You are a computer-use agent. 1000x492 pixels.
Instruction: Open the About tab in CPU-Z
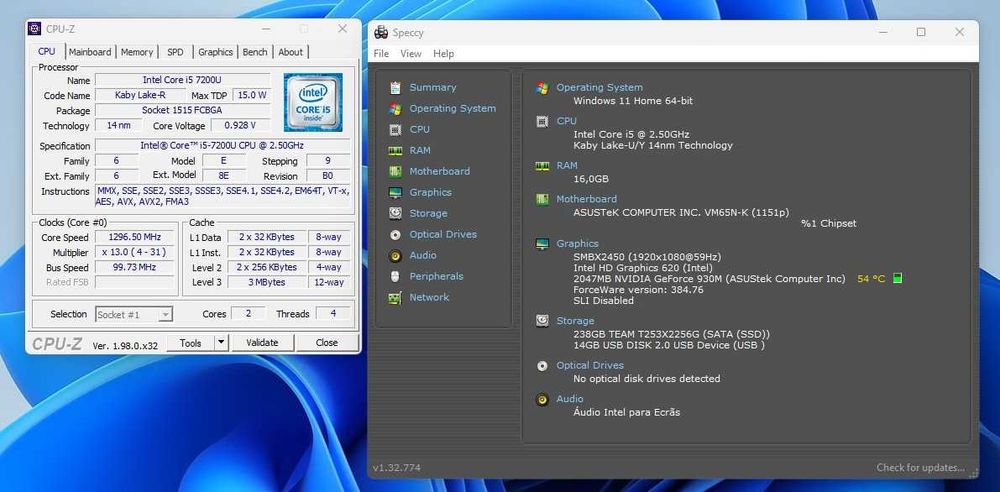point(291,52)
